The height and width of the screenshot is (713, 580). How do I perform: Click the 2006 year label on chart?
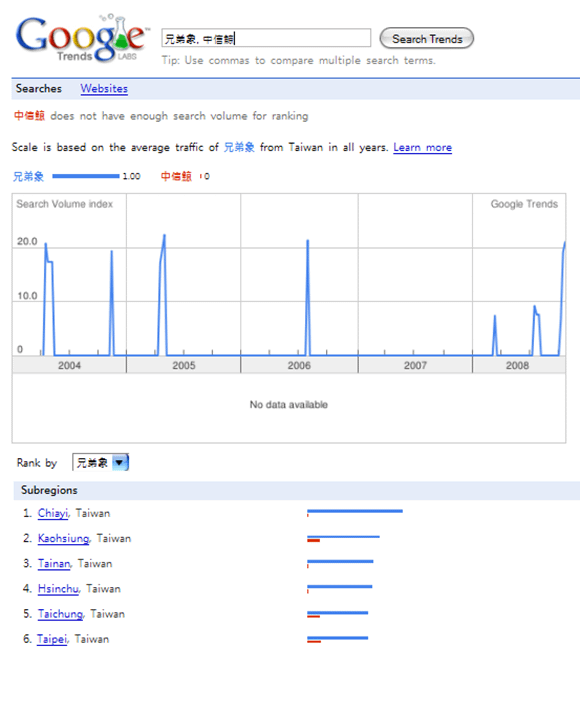coord(299,366)
